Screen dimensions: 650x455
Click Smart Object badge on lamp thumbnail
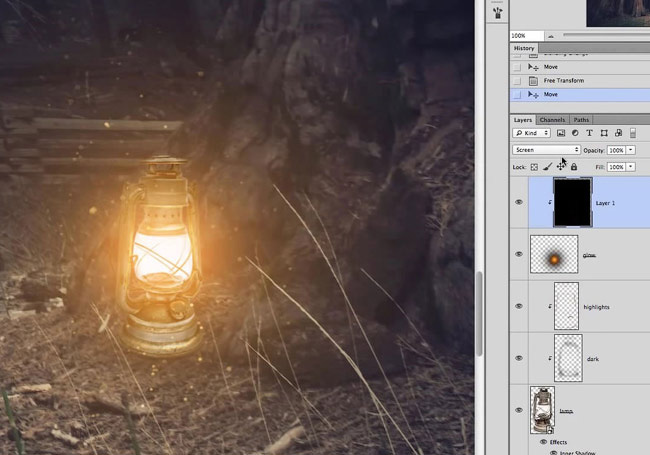pyautogui.click(x=550, y=430)
